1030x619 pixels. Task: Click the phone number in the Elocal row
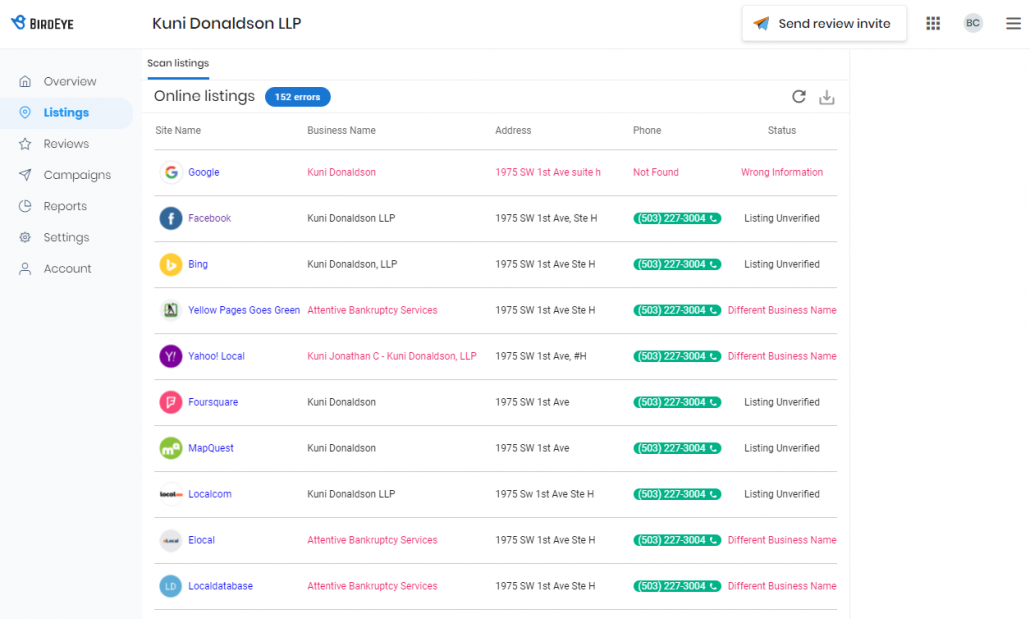point(677,540)
